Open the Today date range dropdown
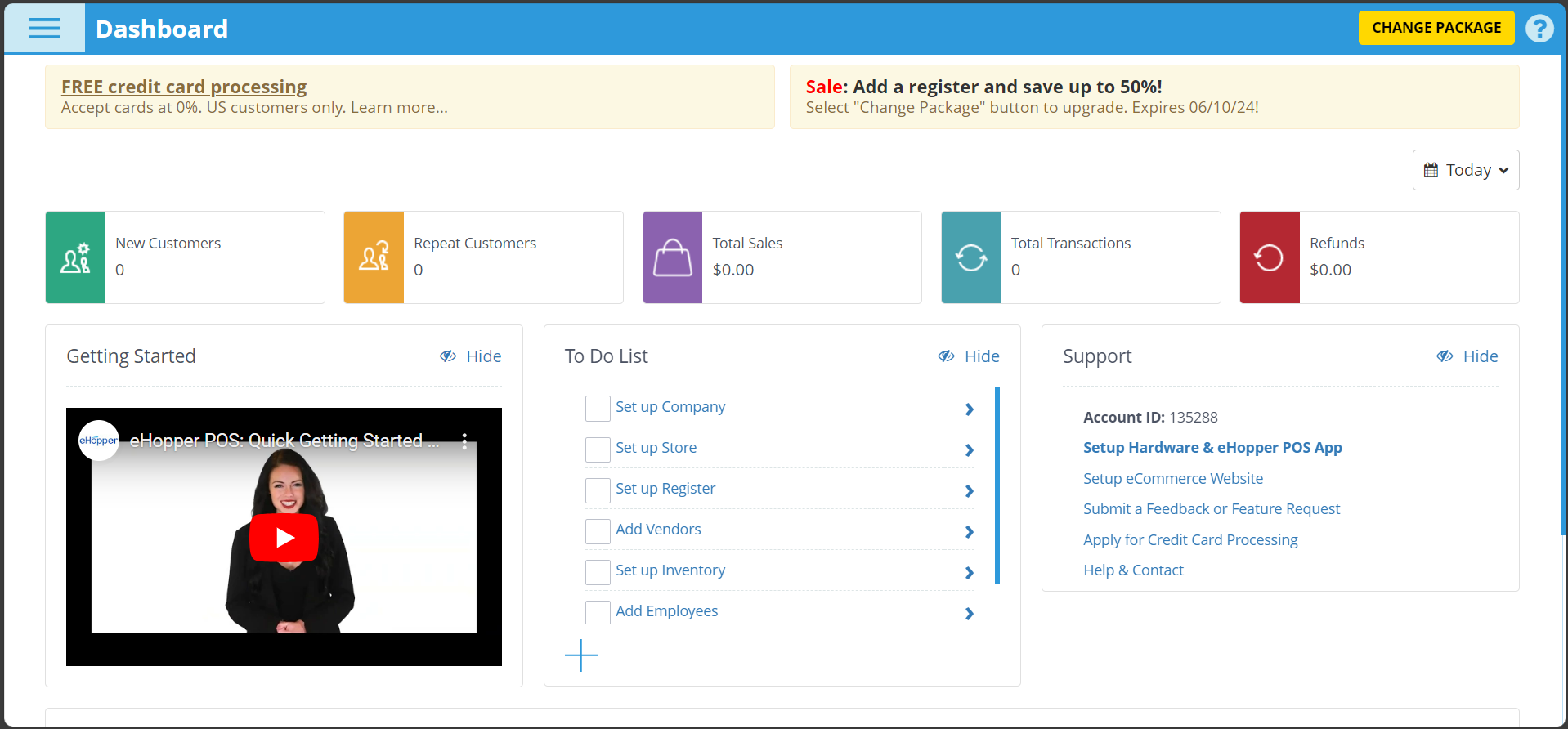 click(x=1466, y=170)
